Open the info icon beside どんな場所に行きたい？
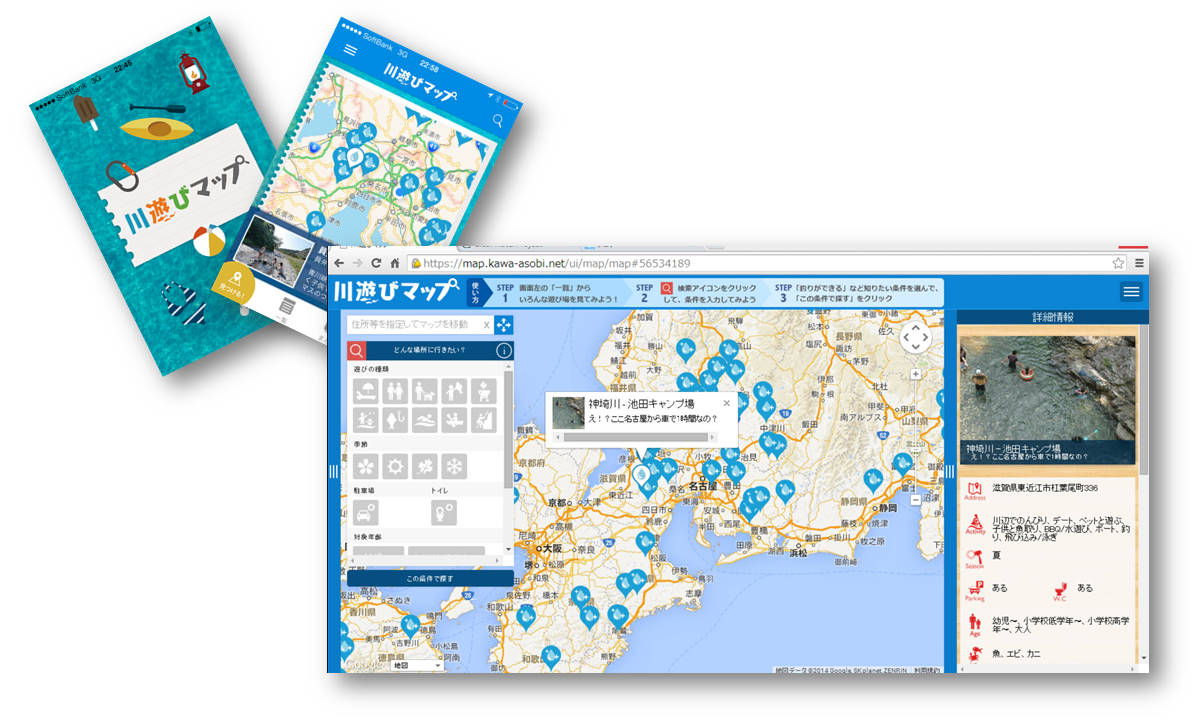Image resolution: width=1196 pixels, height=721 pixels. (503, 351)
